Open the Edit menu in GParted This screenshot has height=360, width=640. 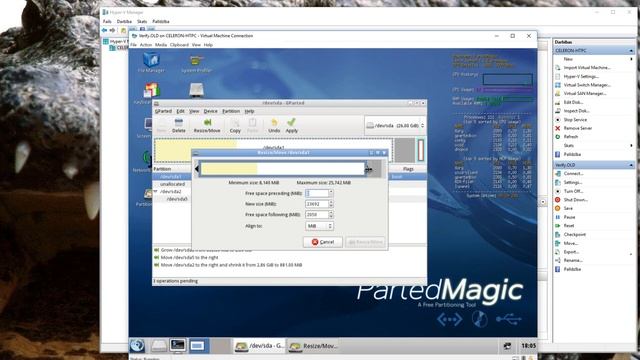coord(180,111)
